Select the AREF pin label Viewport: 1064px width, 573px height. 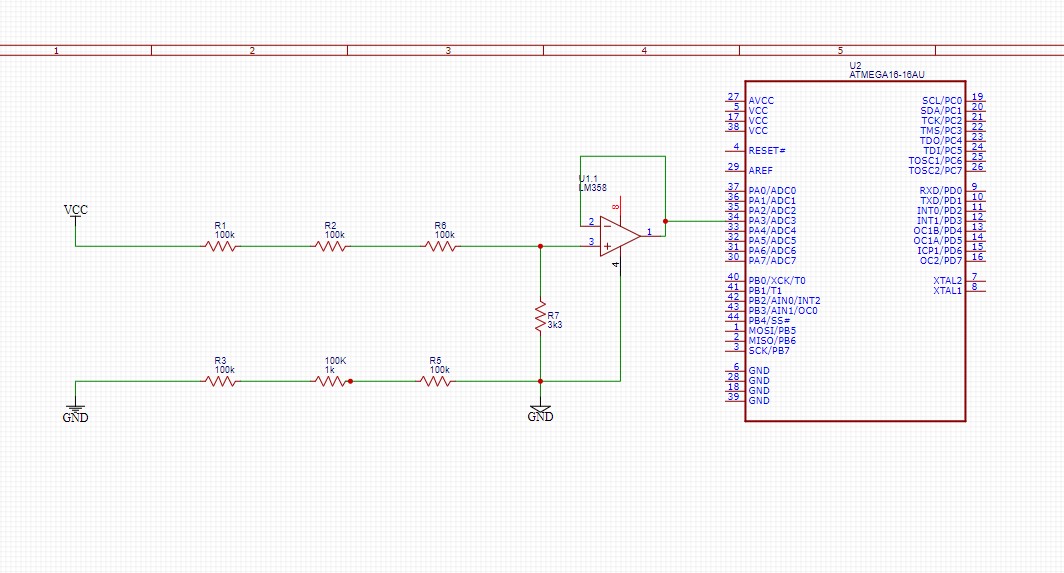[760, 170]
